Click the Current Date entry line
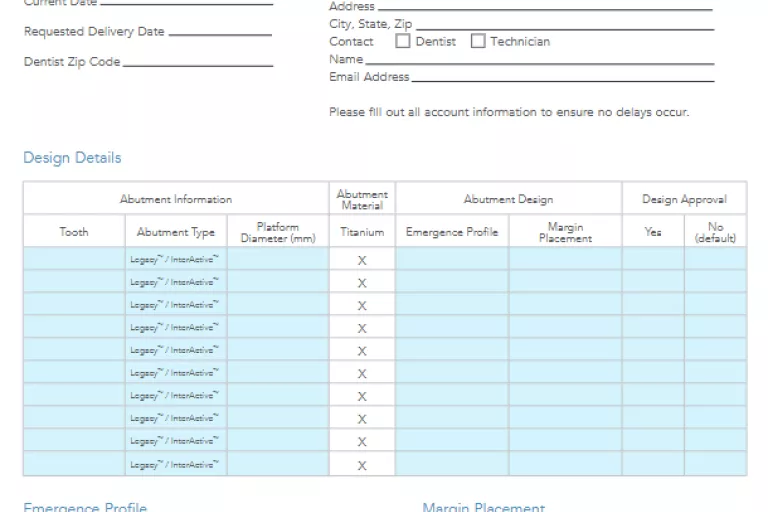 pyautogui.click(x=187, y=2)
